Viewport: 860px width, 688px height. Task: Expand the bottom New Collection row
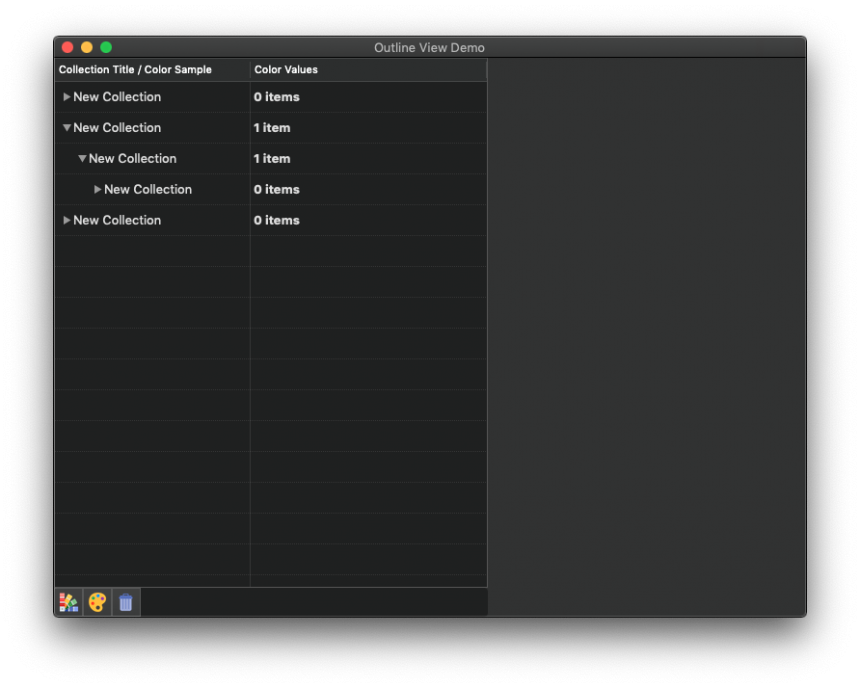tap(67, 220)
